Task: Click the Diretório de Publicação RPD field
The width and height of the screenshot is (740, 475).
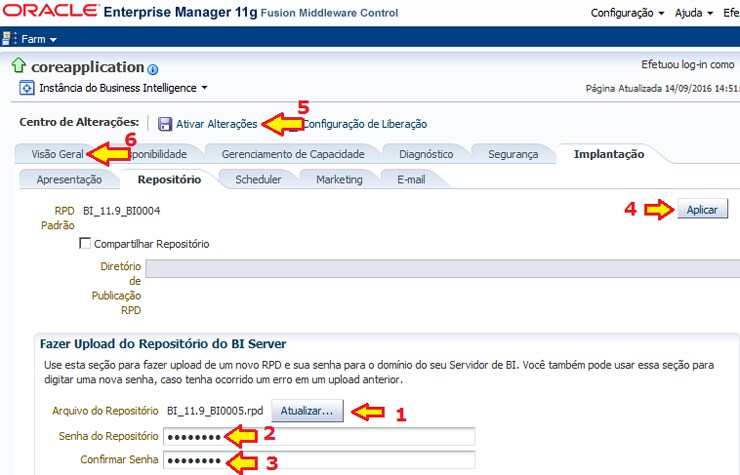Action: tap(443, 268)
